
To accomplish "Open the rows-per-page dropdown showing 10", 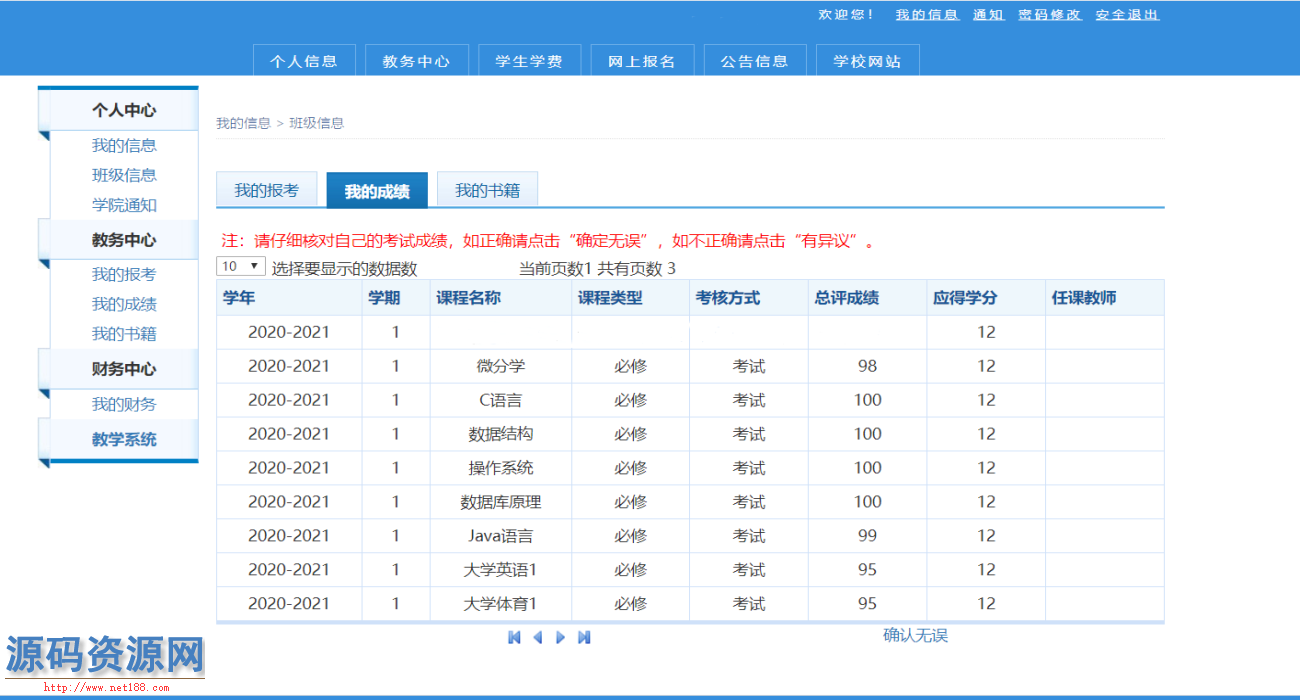I will click(x=241, y=267).
